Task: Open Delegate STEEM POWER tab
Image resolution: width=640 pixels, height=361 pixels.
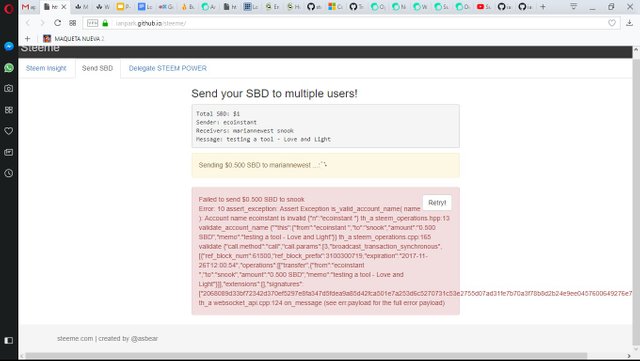Action: (x=168, y=68)
